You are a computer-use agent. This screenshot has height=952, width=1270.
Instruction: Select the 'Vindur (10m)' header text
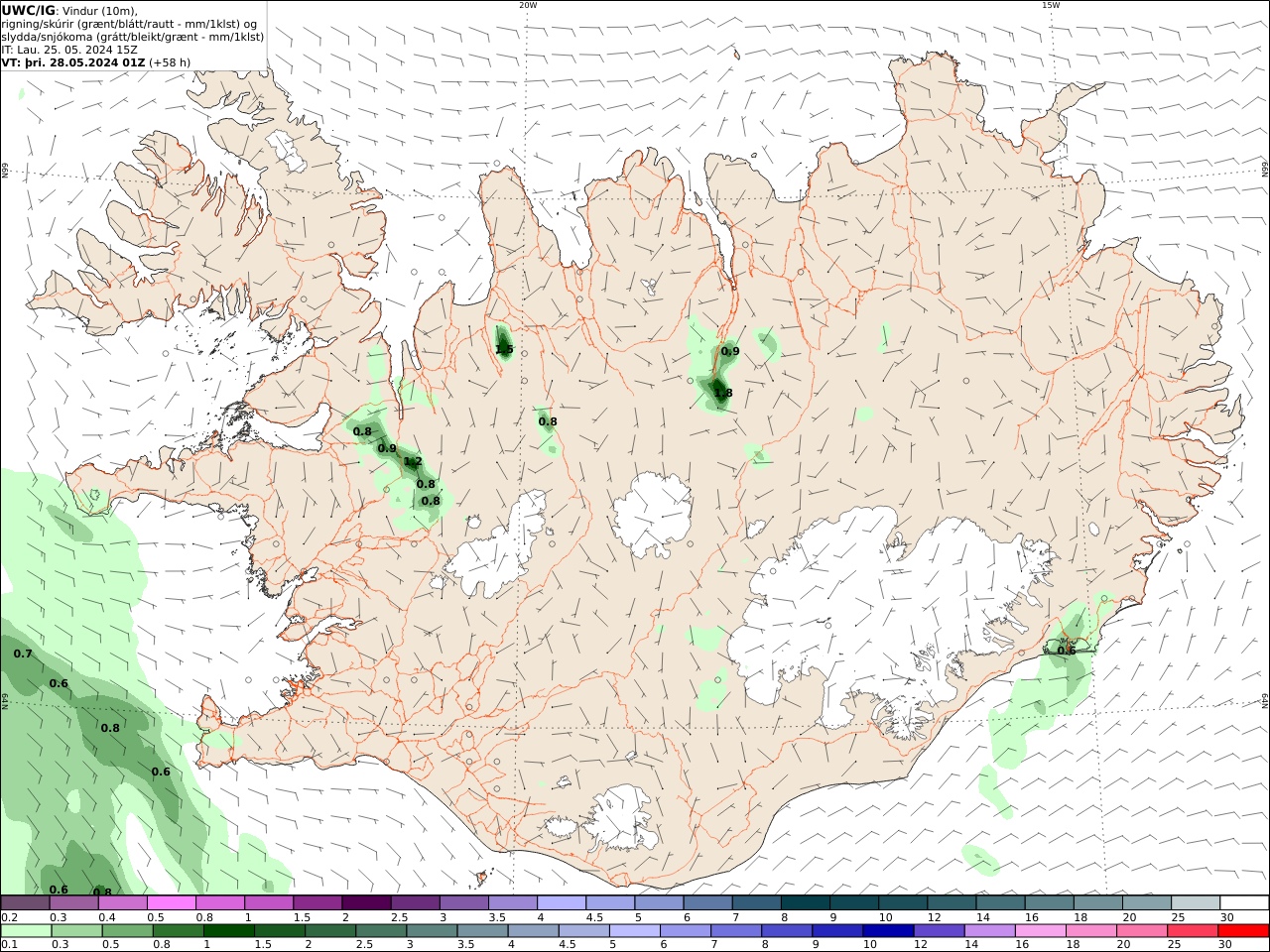coord(99,10)
